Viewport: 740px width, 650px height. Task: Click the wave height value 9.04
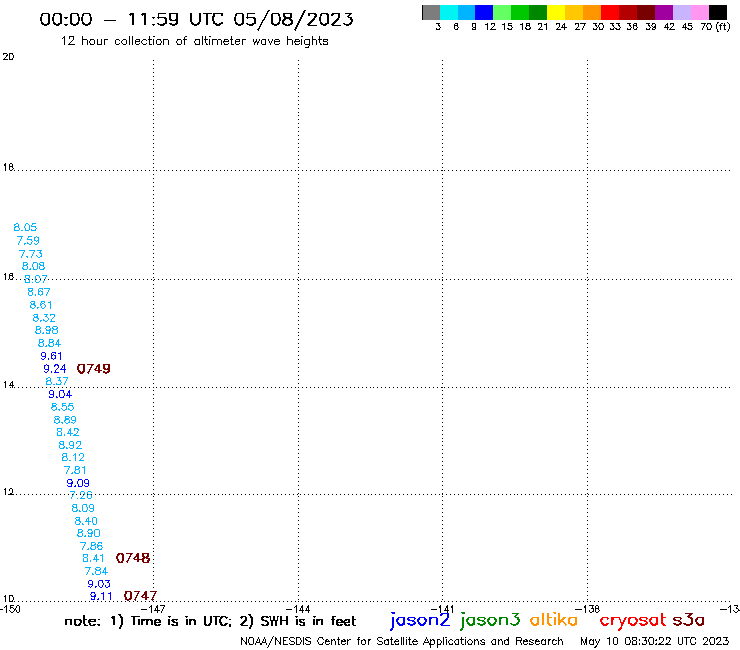[x=60, y=394]
